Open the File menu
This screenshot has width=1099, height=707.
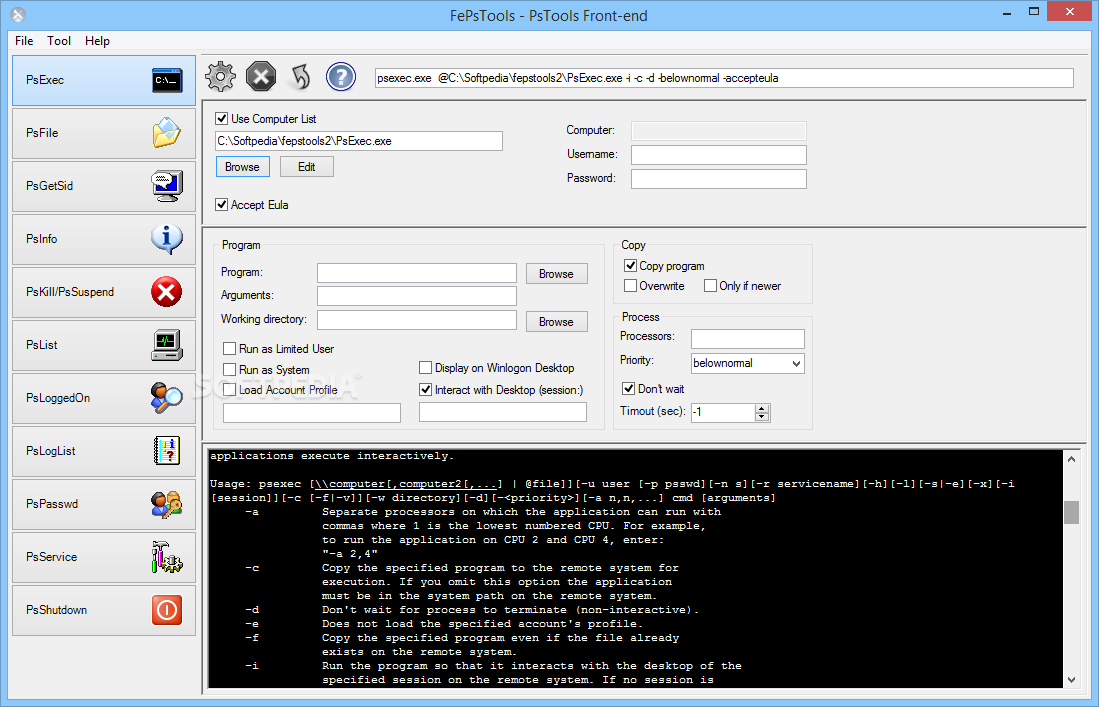tap(24, 41)
